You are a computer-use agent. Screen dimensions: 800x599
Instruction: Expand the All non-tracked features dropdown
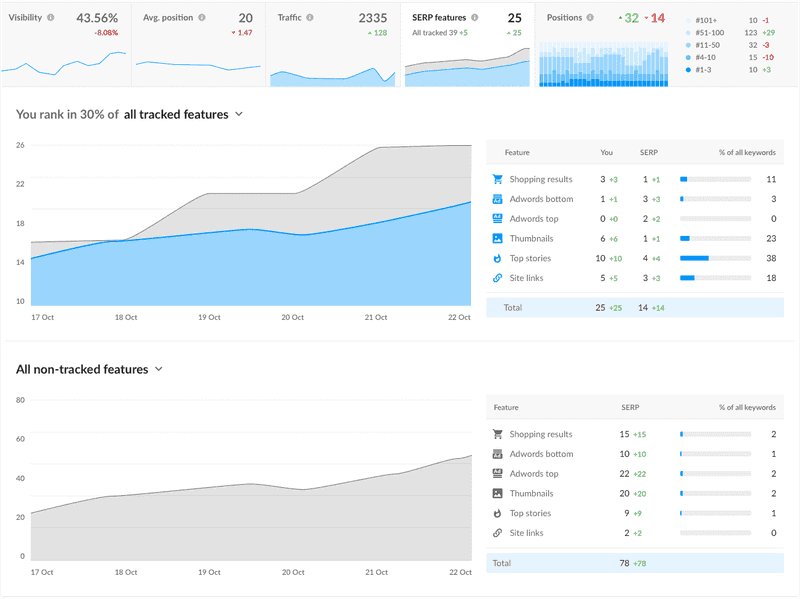click(159, 369)
